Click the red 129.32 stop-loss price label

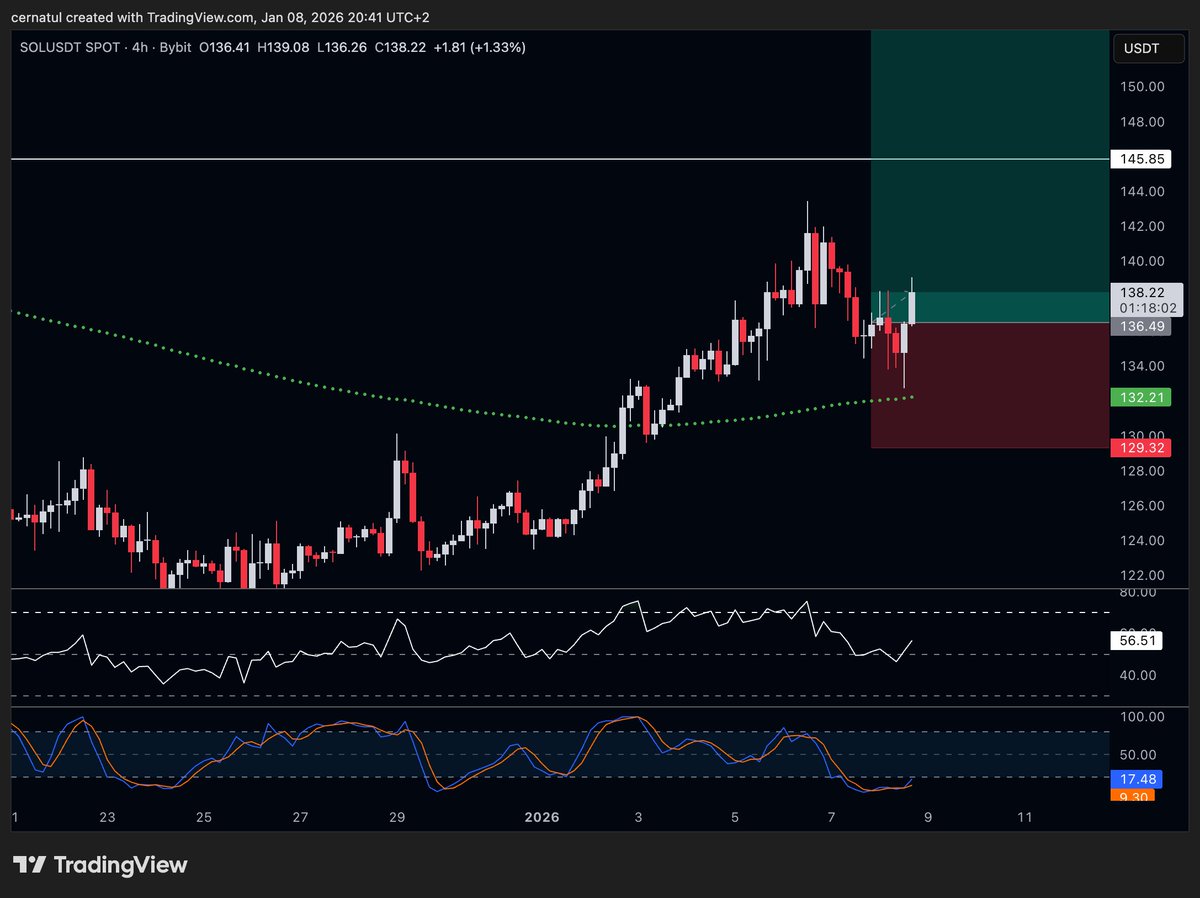(1141, 448)
